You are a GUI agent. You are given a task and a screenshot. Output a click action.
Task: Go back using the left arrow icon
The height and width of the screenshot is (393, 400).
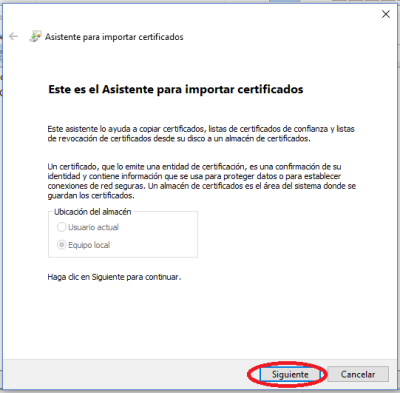pyautogui.click(x=13, y=36)
